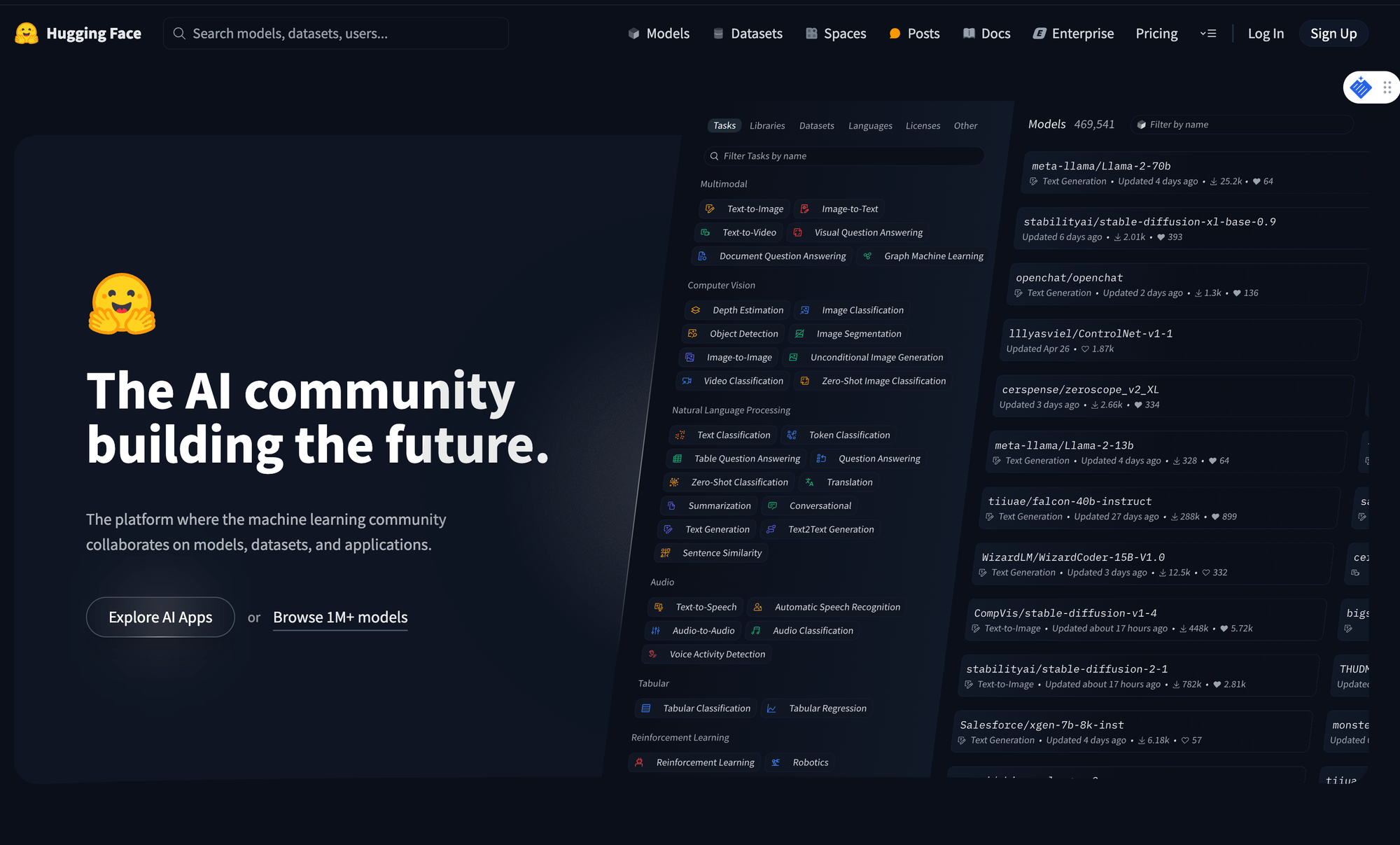
Task: Select the Tasks tab
Action: click(724, 125)
